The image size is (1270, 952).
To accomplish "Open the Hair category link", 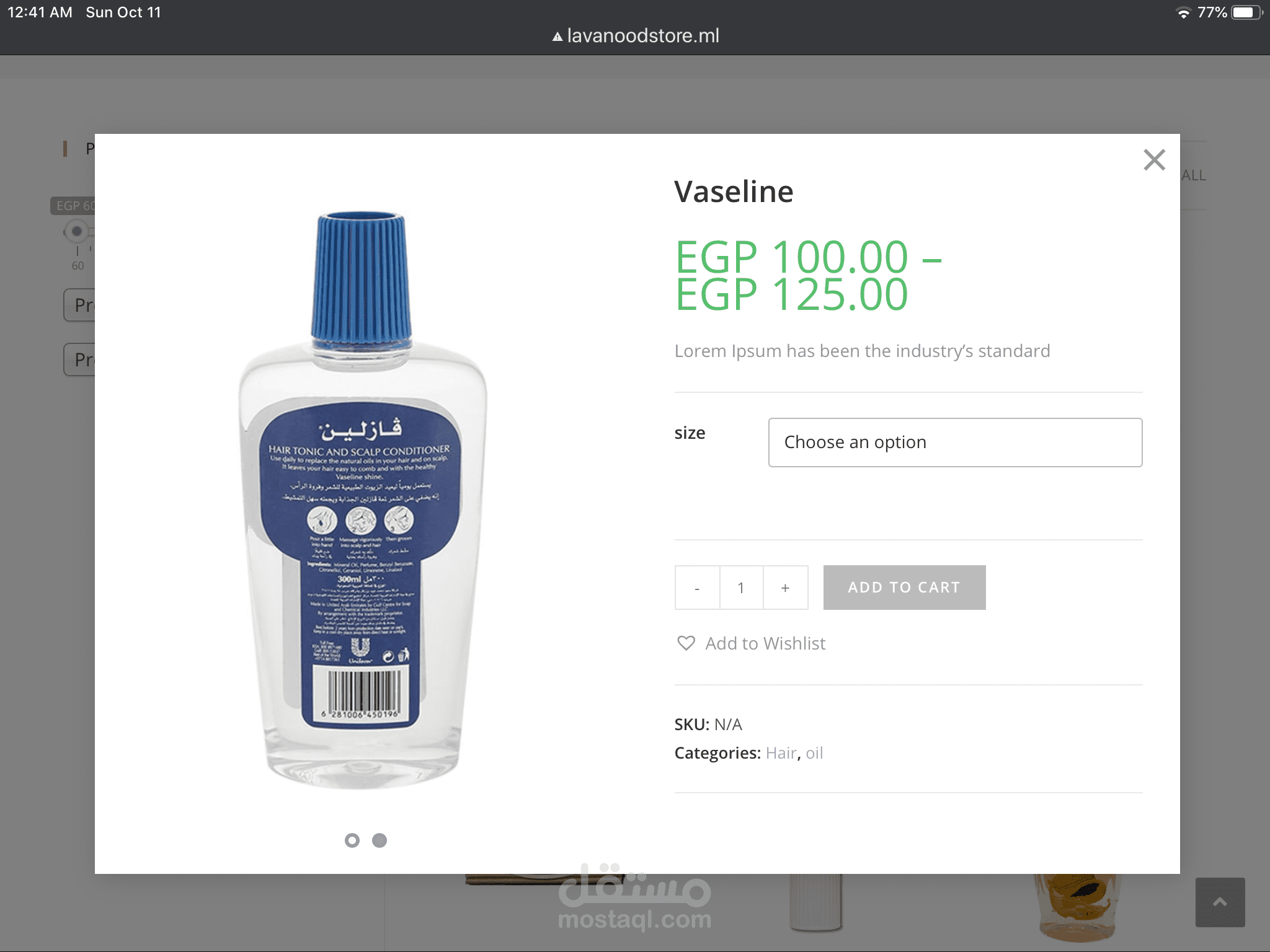I will (781, 753).
